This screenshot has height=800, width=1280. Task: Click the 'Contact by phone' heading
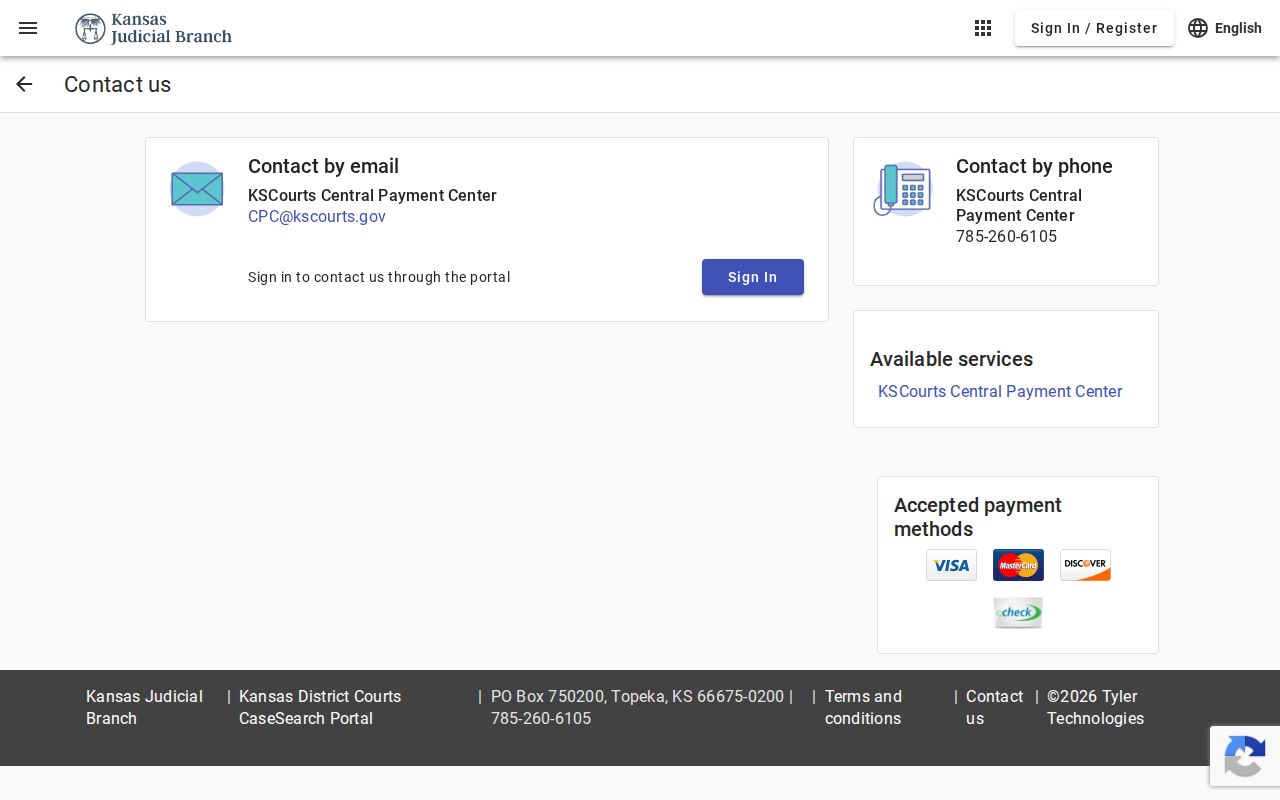(1034, 166)
